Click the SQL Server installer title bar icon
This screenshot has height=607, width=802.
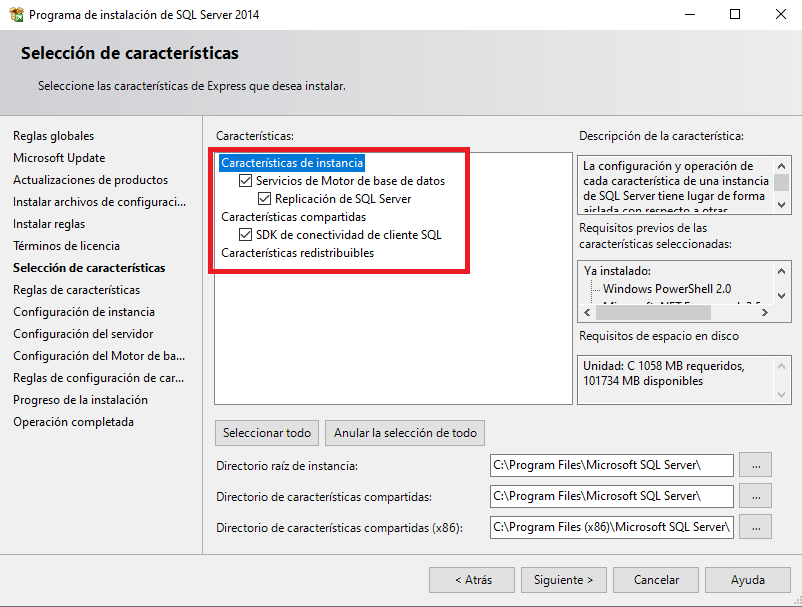click(x=16, y=14)
